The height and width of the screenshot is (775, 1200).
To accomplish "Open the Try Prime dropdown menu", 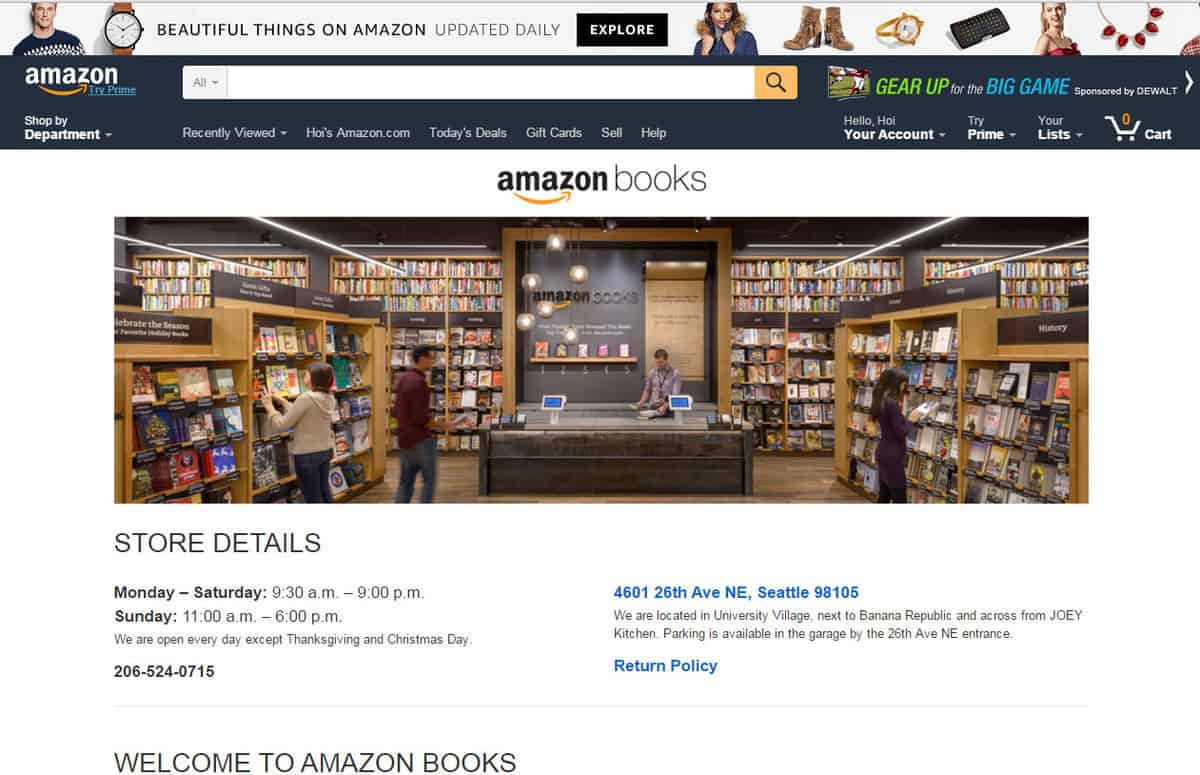I will point(992,128).
